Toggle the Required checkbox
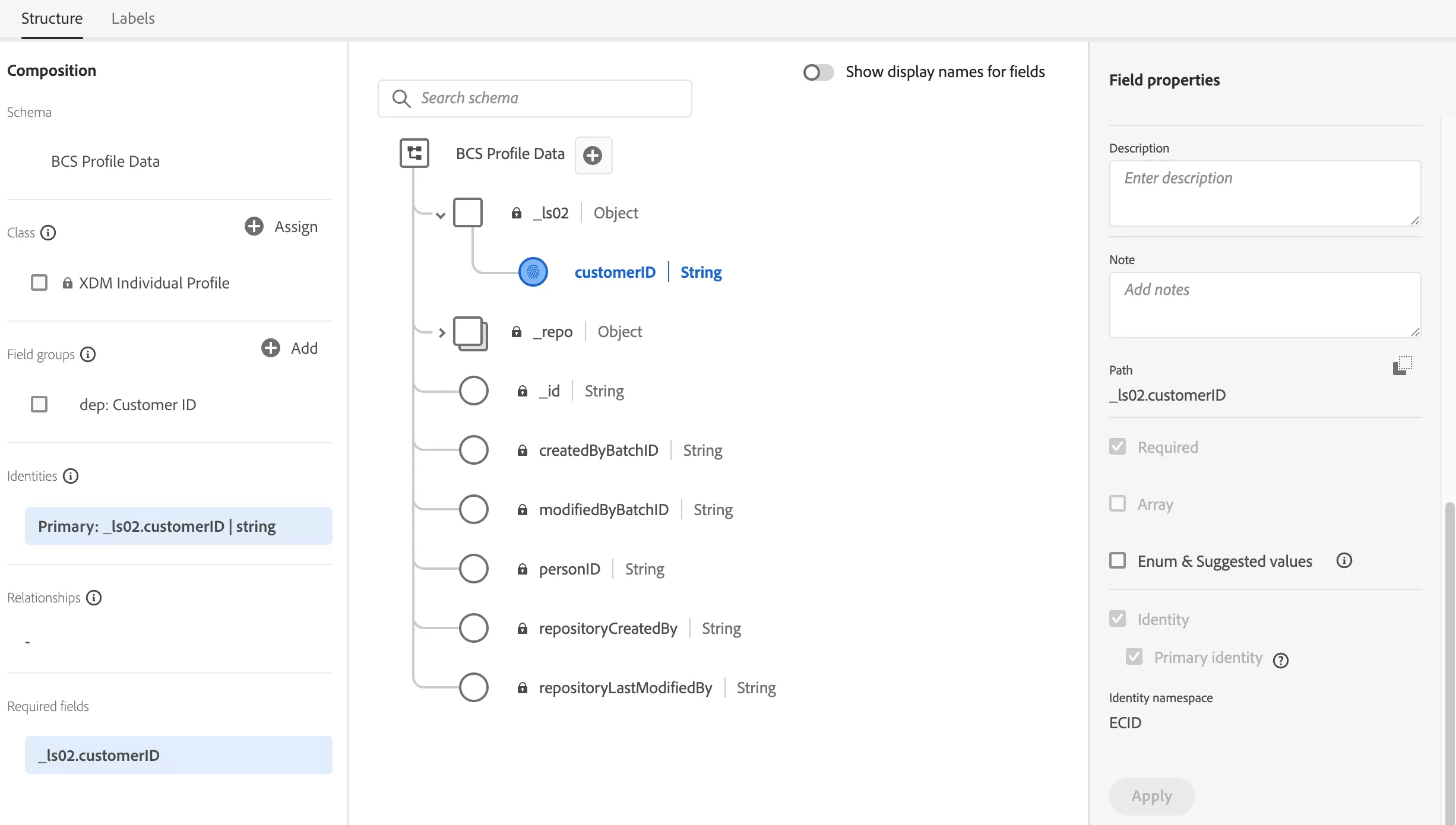This screenshot has width=1456, height=825. [1118, 446]
